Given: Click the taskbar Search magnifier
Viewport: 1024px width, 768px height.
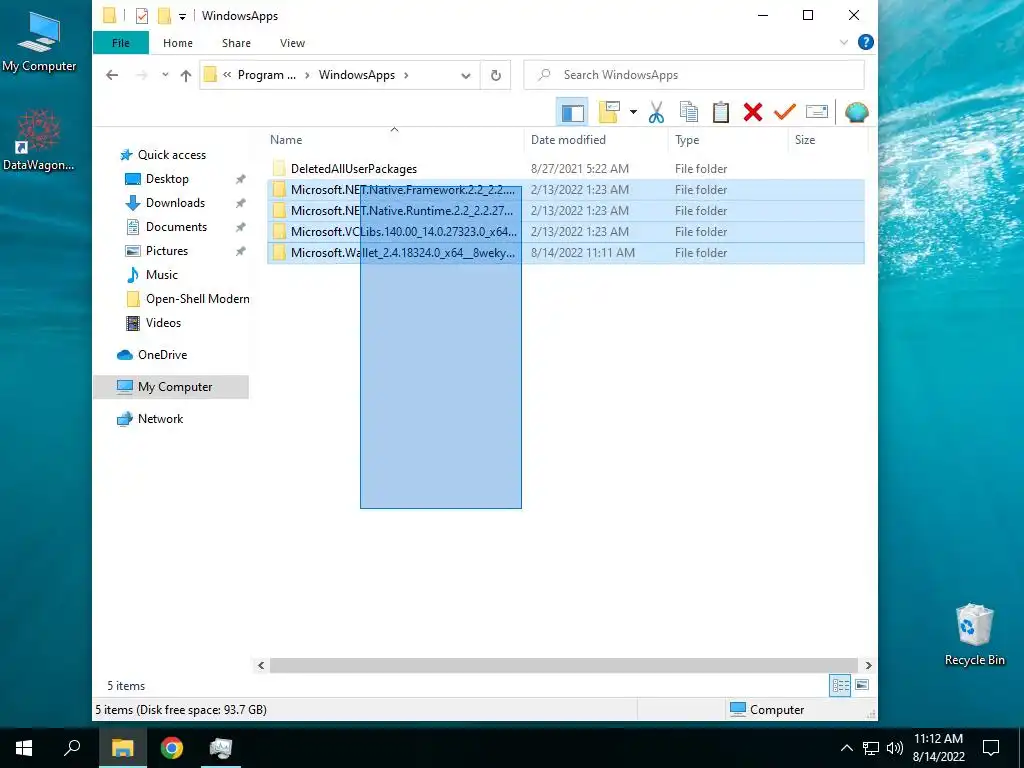Looking at the screenshot, I should (72, 748).
